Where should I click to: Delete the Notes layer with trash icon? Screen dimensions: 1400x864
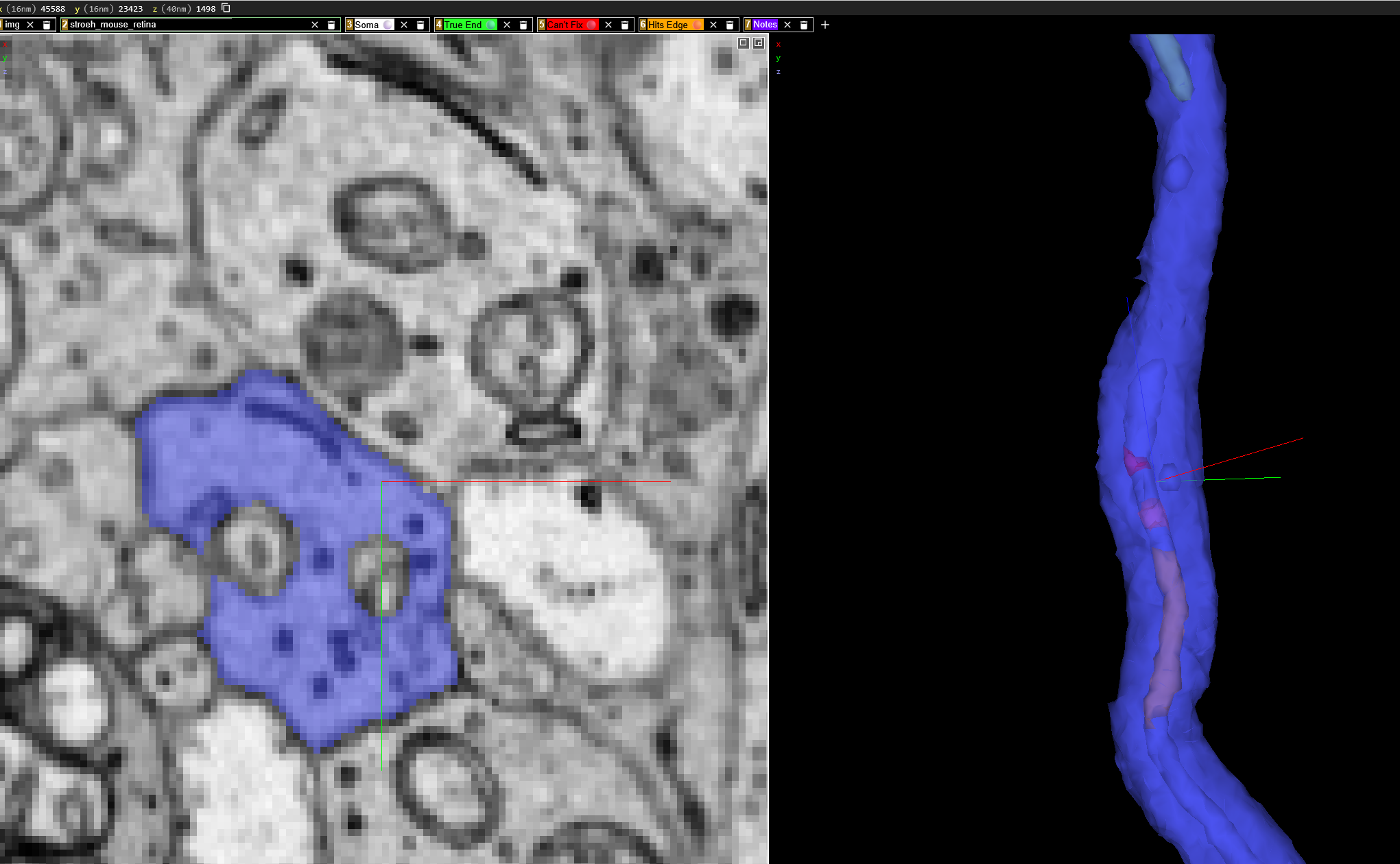click(804, 25)
